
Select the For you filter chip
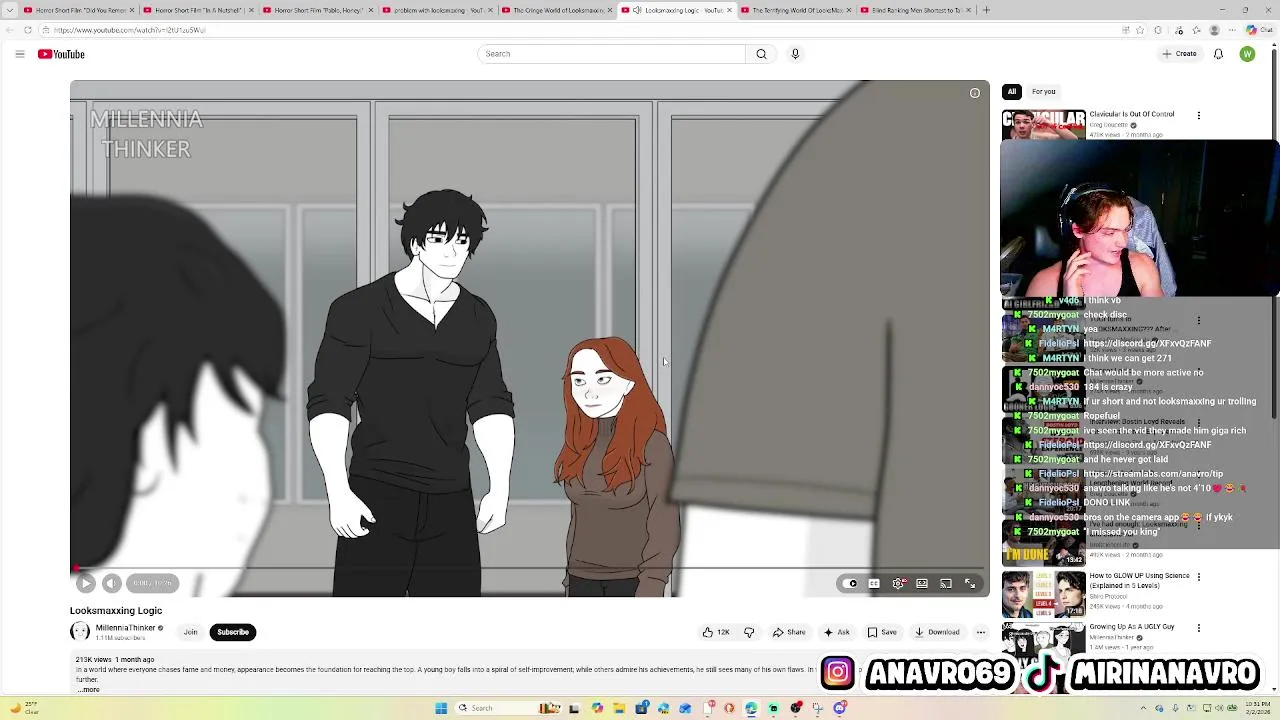1043,92
